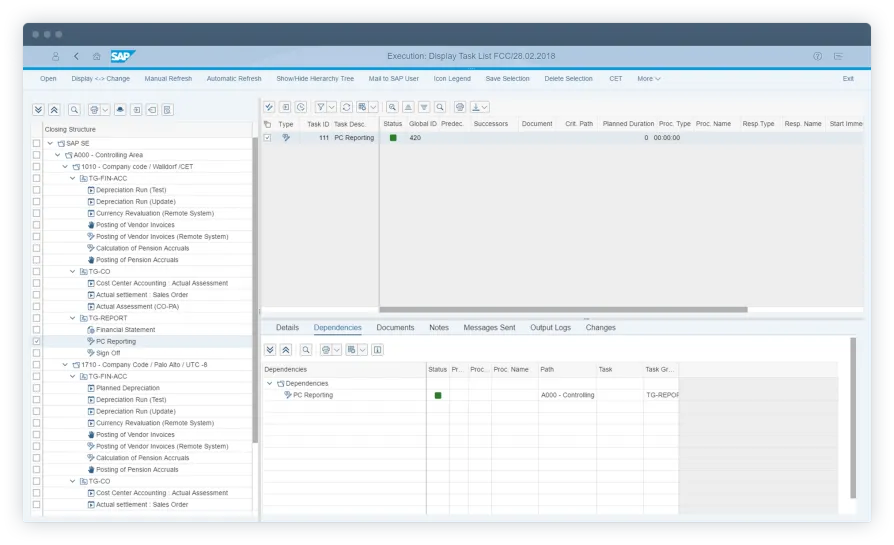Screen dimensions: 894x545
Task: Click the Exit button
Action: click(848, 78)
